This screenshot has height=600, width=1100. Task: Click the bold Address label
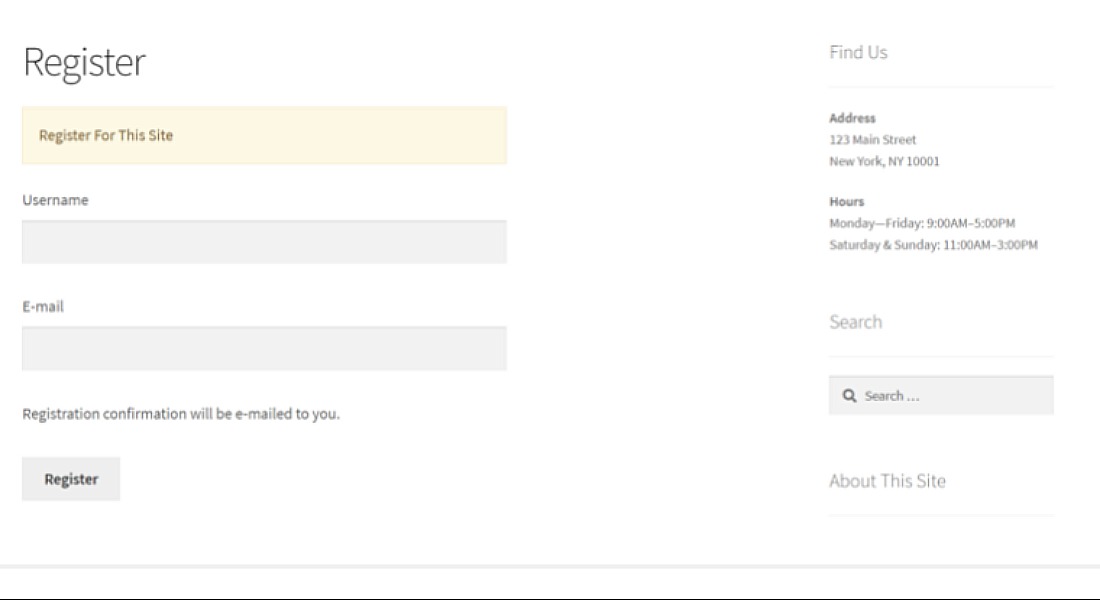(x=852, y=118)
